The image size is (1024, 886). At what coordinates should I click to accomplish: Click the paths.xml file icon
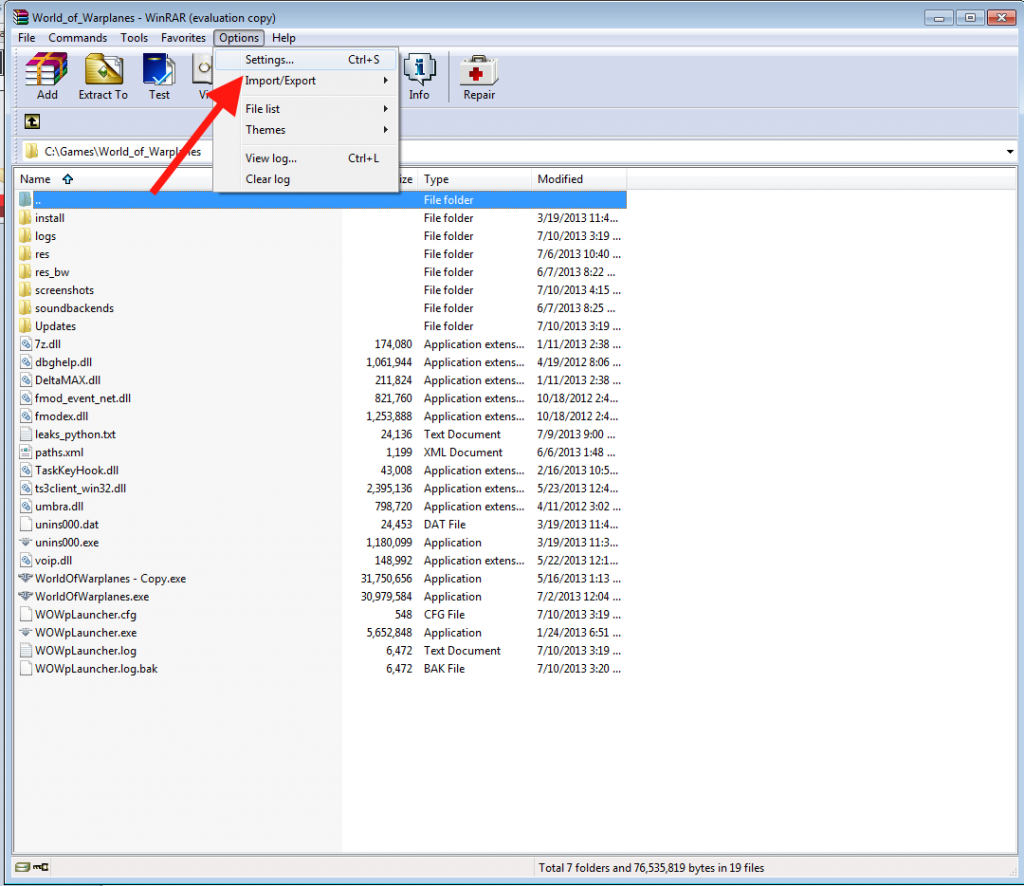tap(25, 452)
